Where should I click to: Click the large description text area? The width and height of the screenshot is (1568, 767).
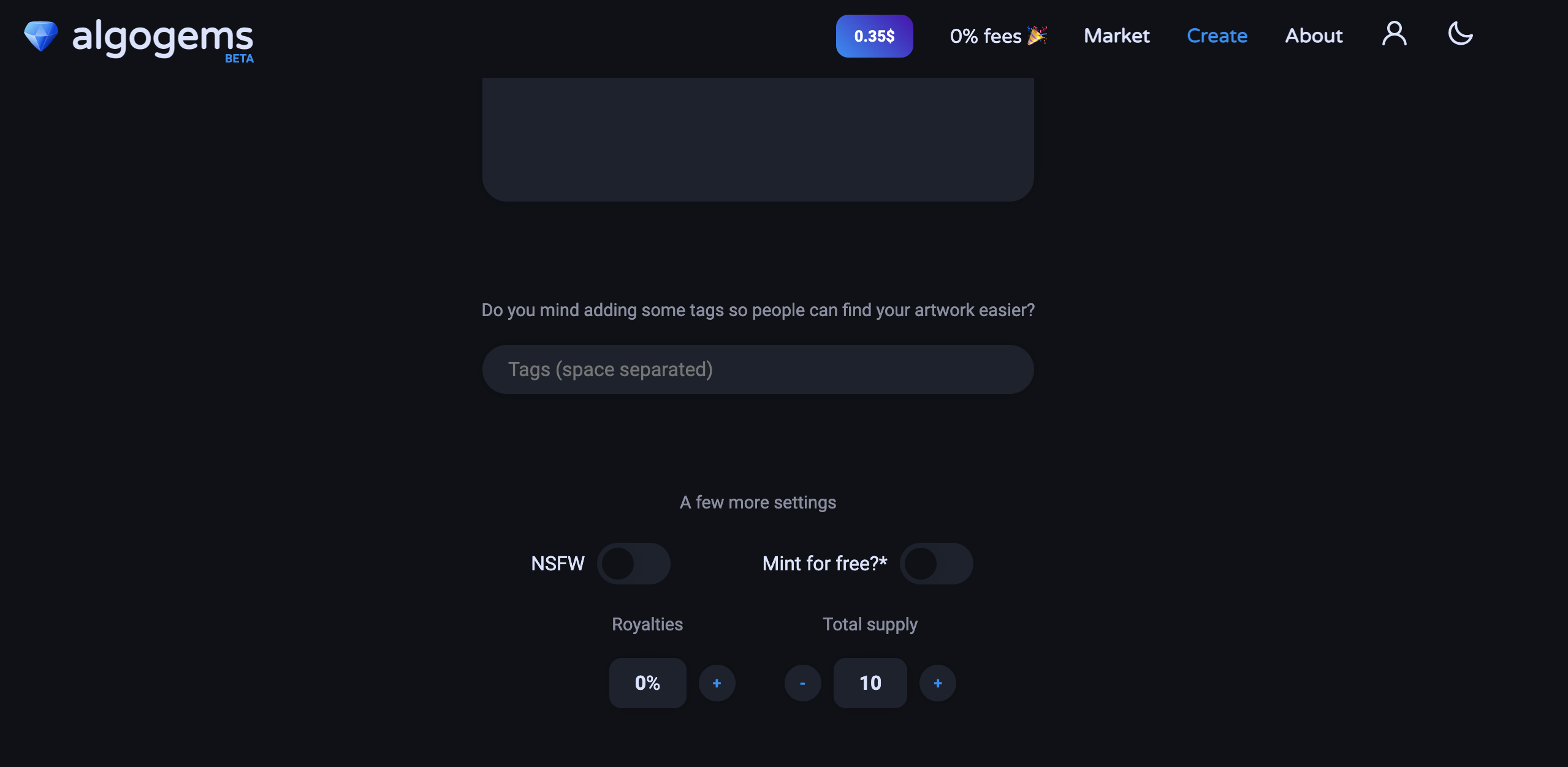pos(758,139)
